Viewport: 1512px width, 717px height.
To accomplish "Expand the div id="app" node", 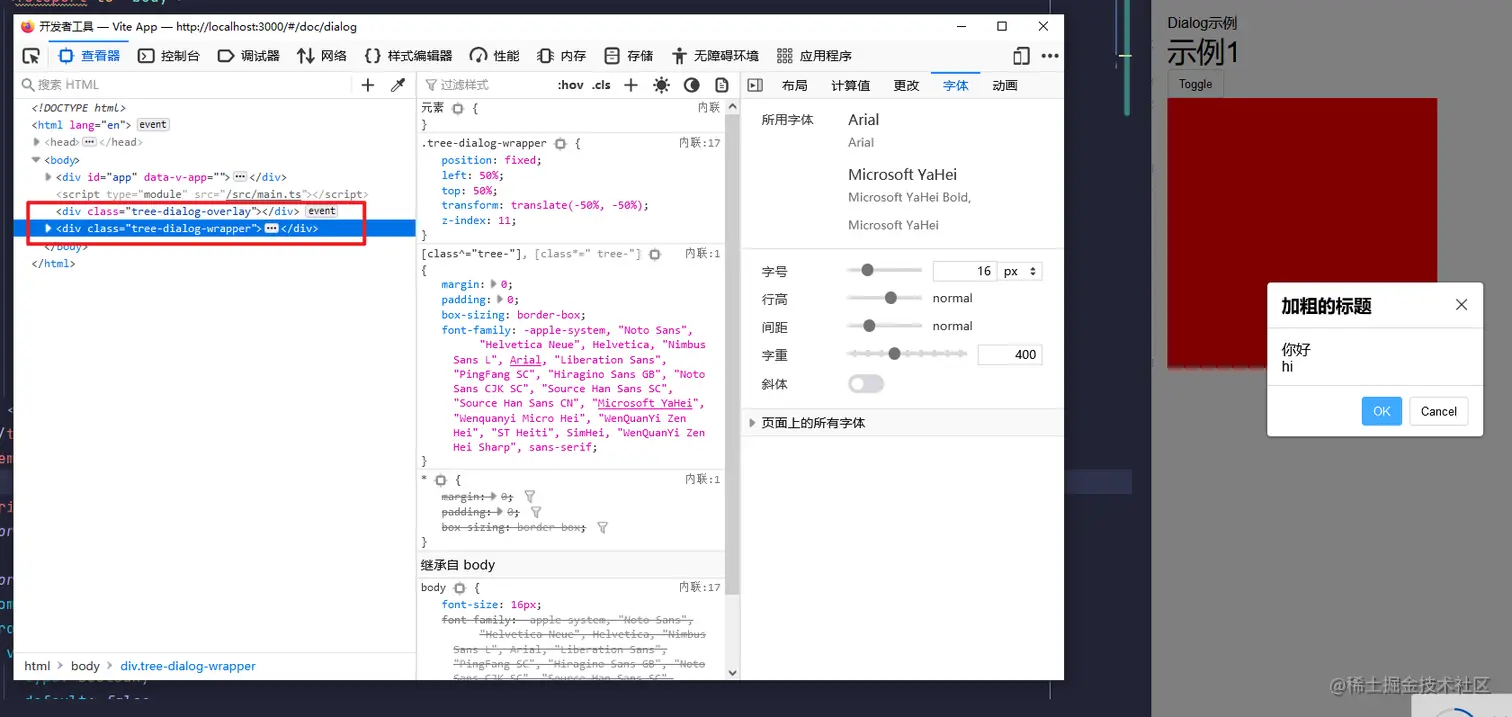I will [x=49, y=177].
